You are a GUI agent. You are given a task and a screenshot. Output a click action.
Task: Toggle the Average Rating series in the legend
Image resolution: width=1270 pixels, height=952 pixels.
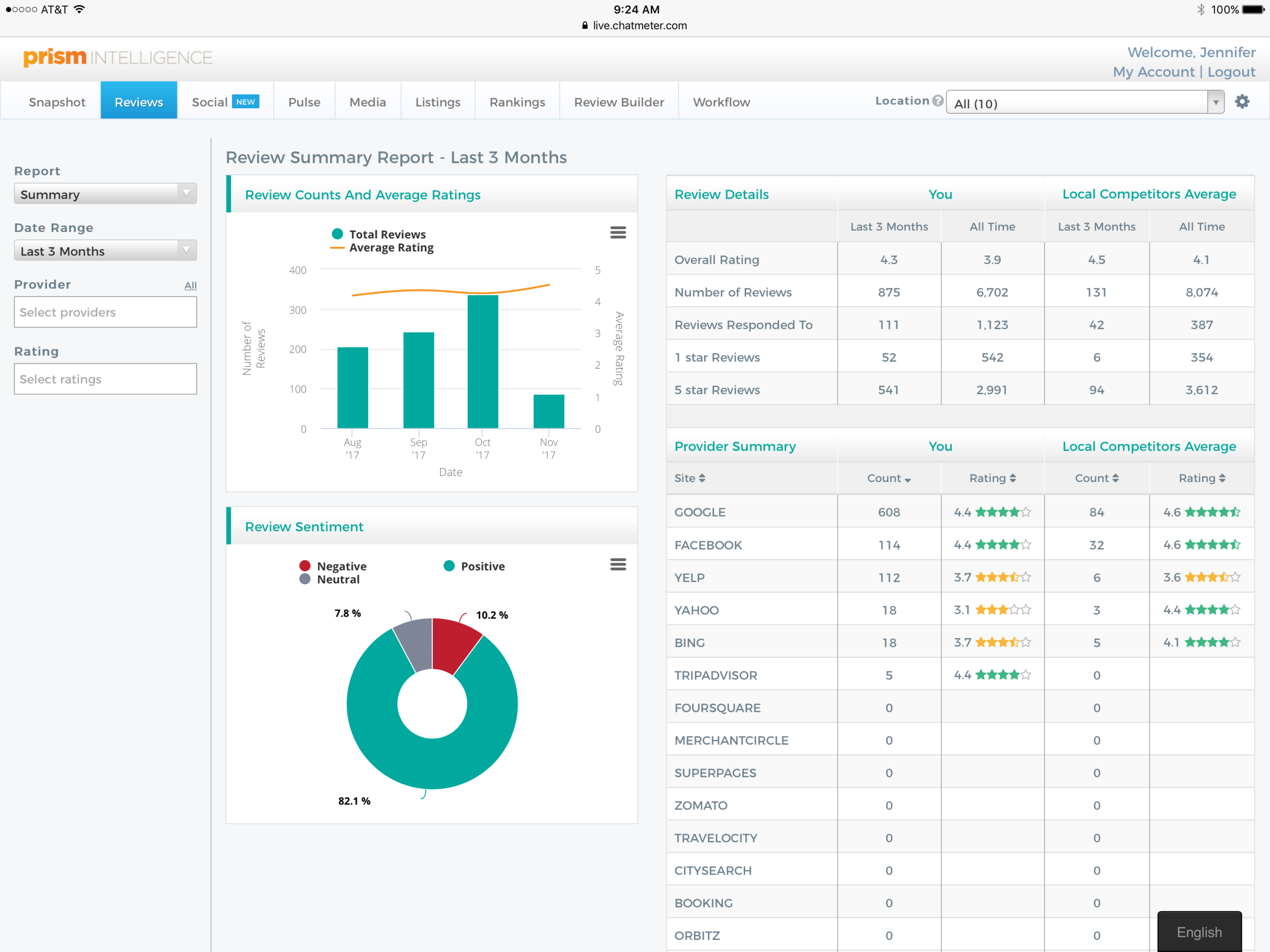[391, 247]
